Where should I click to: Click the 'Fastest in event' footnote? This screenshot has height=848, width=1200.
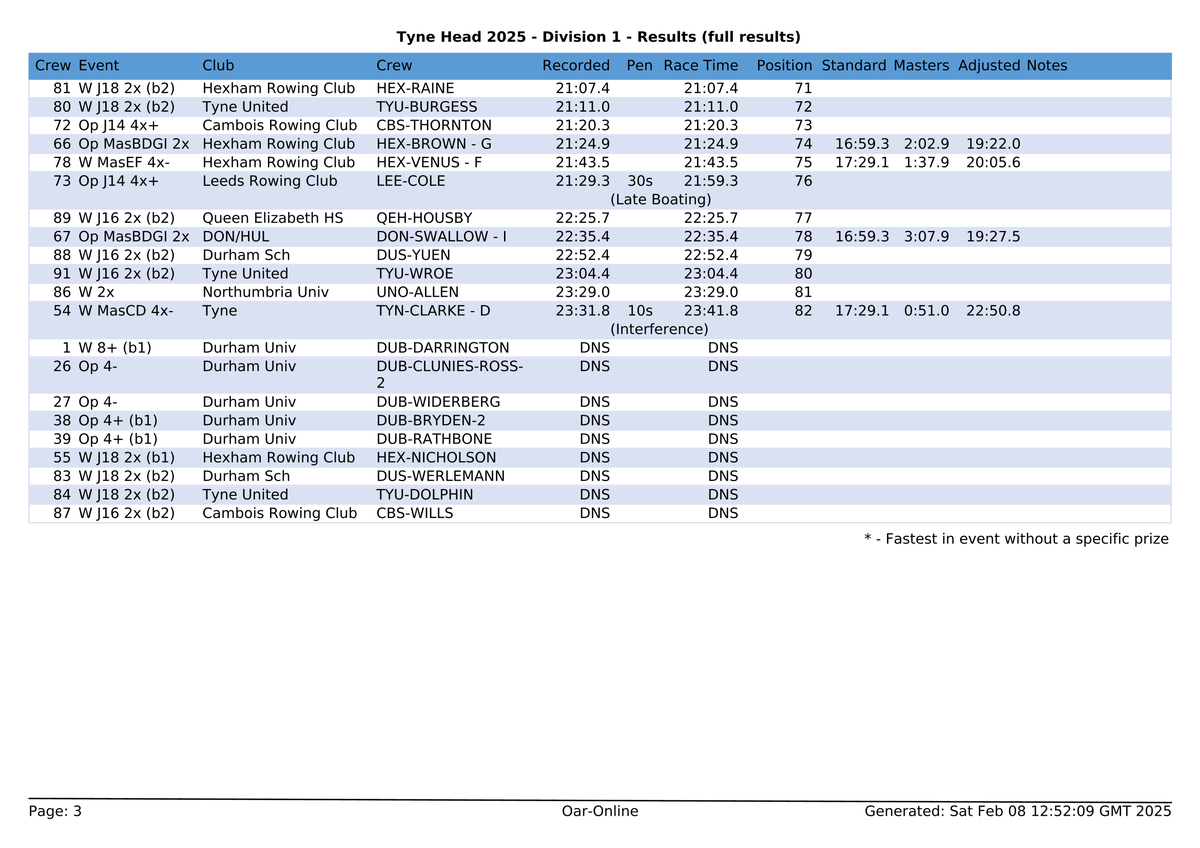pos(1016,539)
